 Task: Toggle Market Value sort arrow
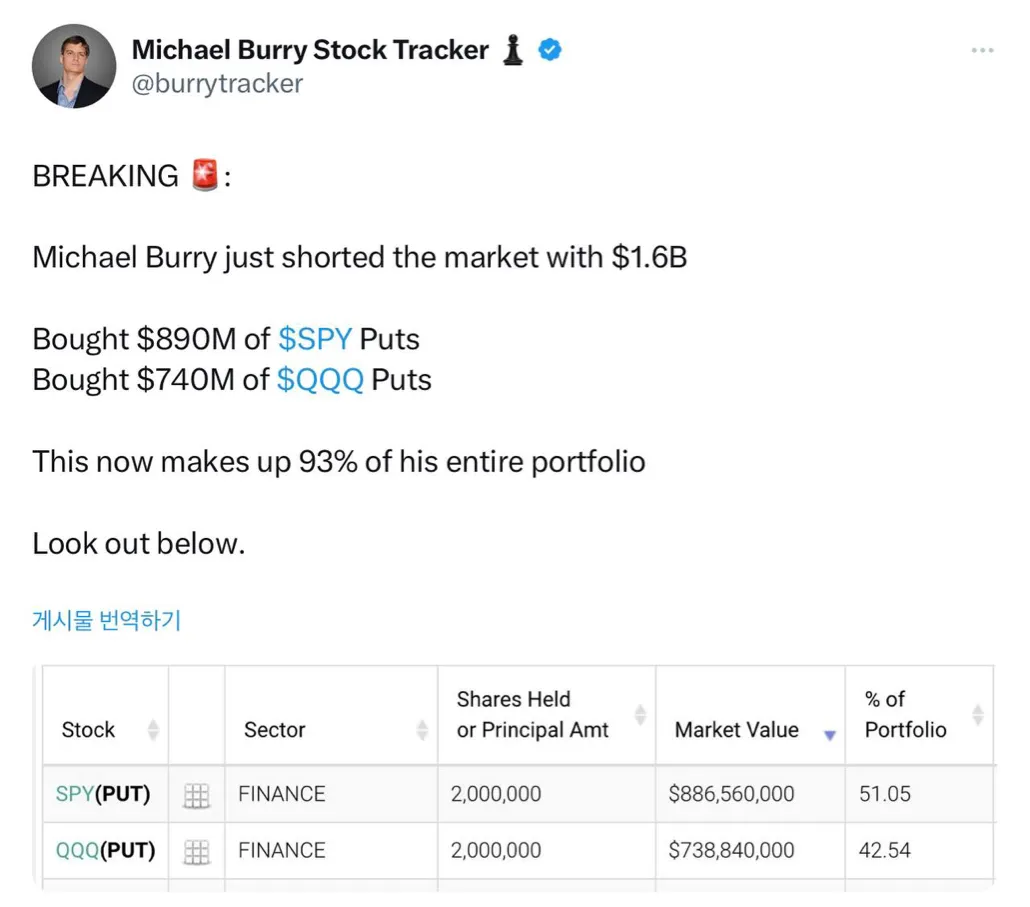(829, 735)
